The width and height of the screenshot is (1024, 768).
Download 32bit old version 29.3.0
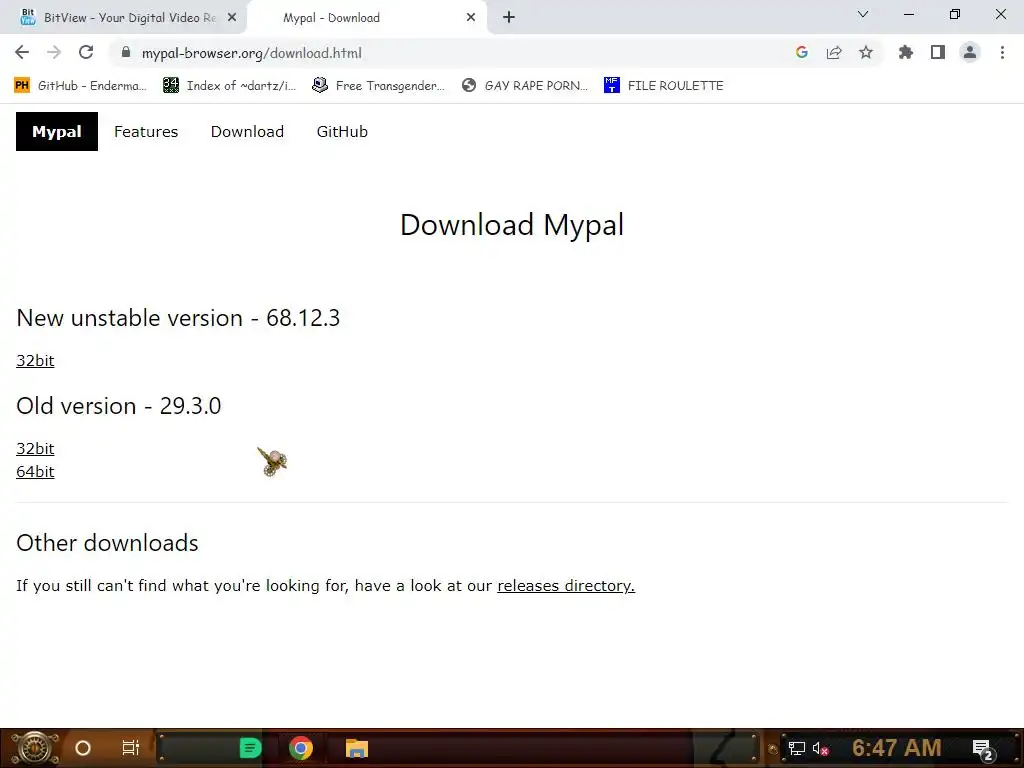click(x=35, y=449)
